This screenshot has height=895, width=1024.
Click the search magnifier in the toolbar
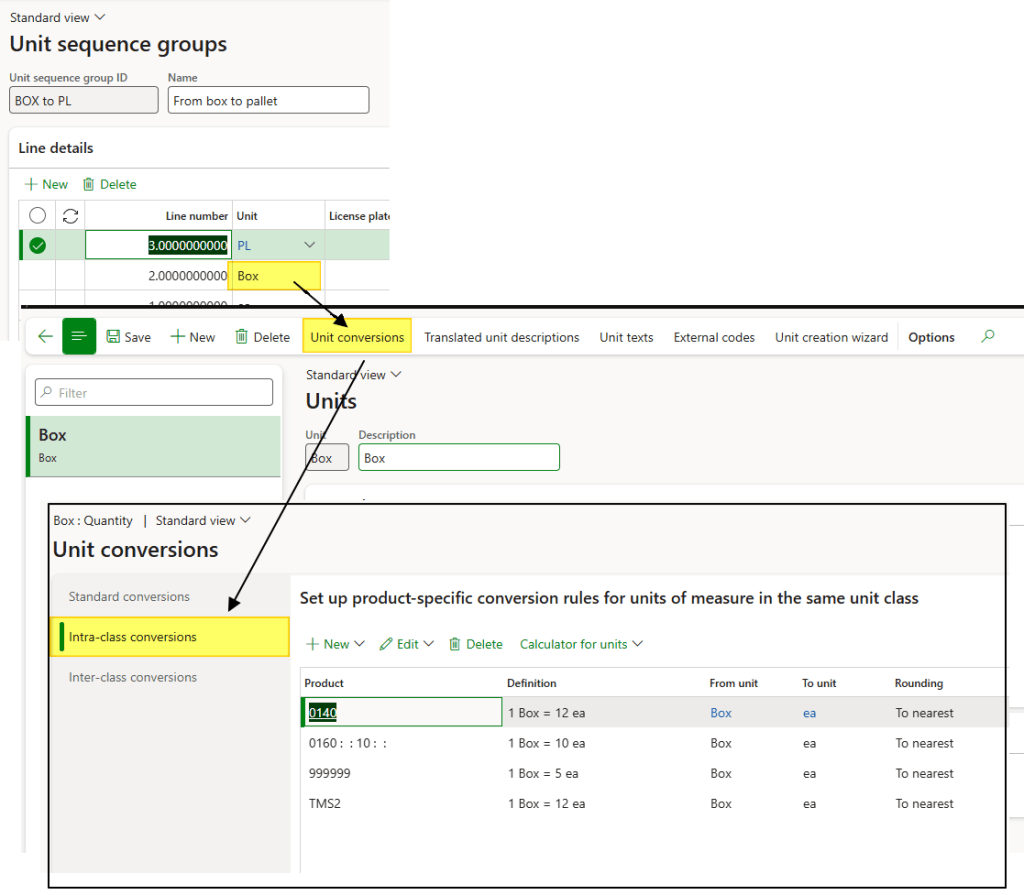[x=988, y=337]
